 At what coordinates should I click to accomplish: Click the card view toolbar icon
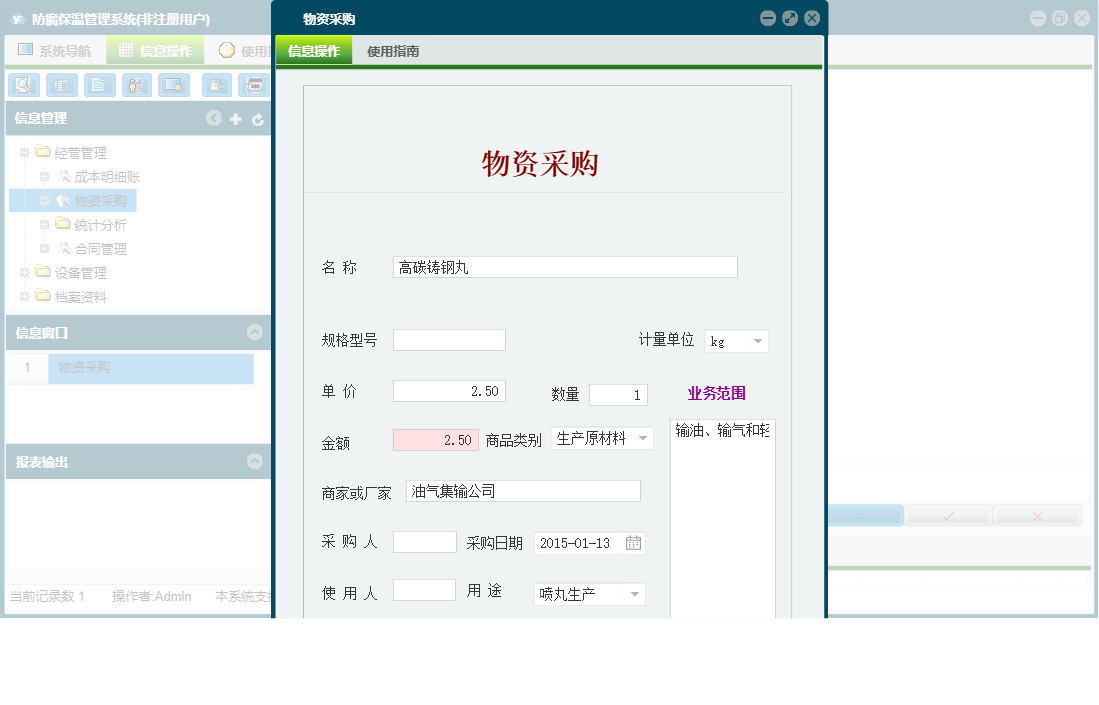(62, 85)
